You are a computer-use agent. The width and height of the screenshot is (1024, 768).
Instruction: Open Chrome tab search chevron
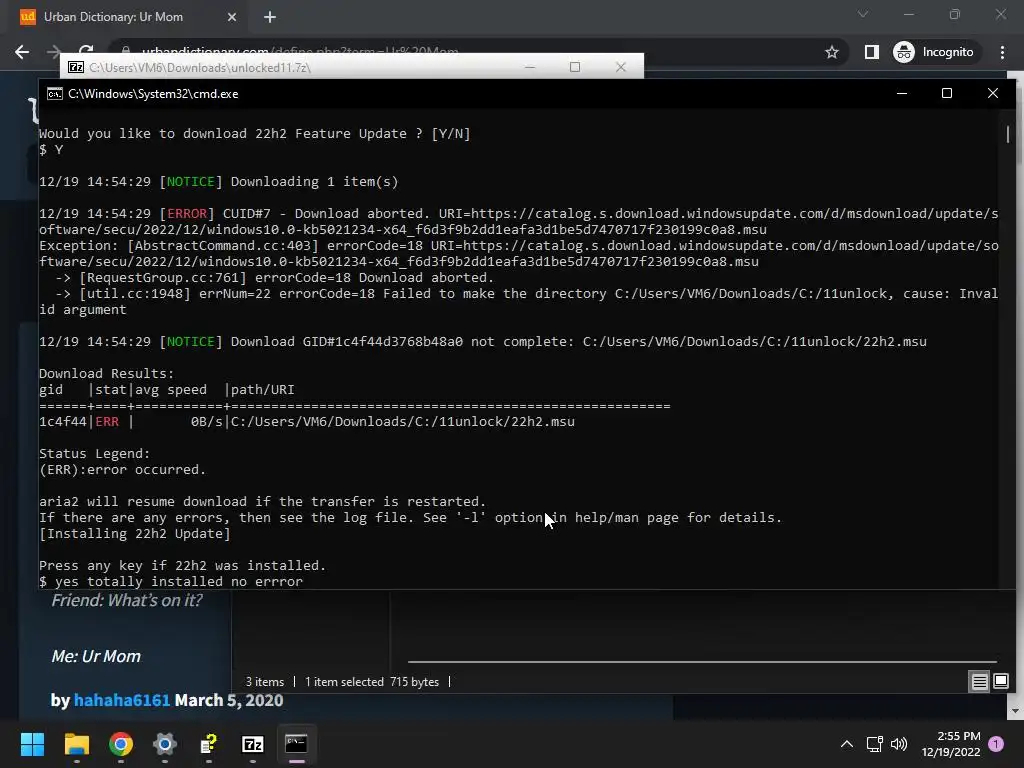(863, 14)
